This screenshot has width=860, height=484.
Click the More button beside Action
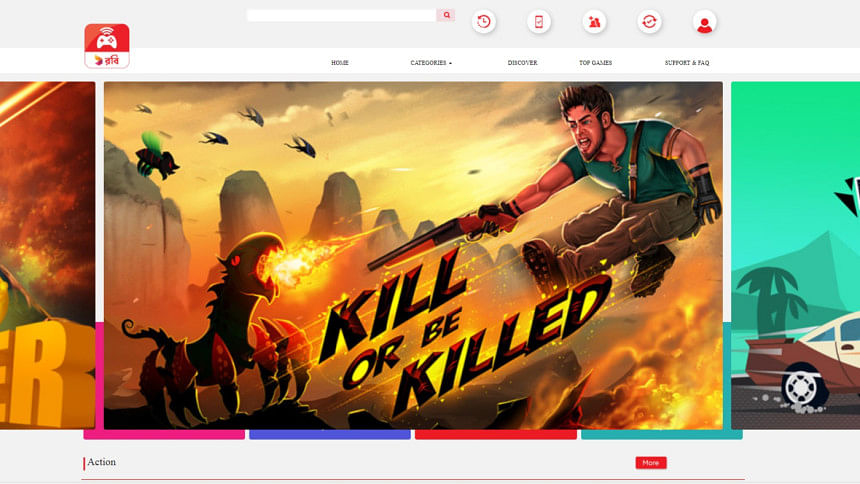click(x=650, y=463)
